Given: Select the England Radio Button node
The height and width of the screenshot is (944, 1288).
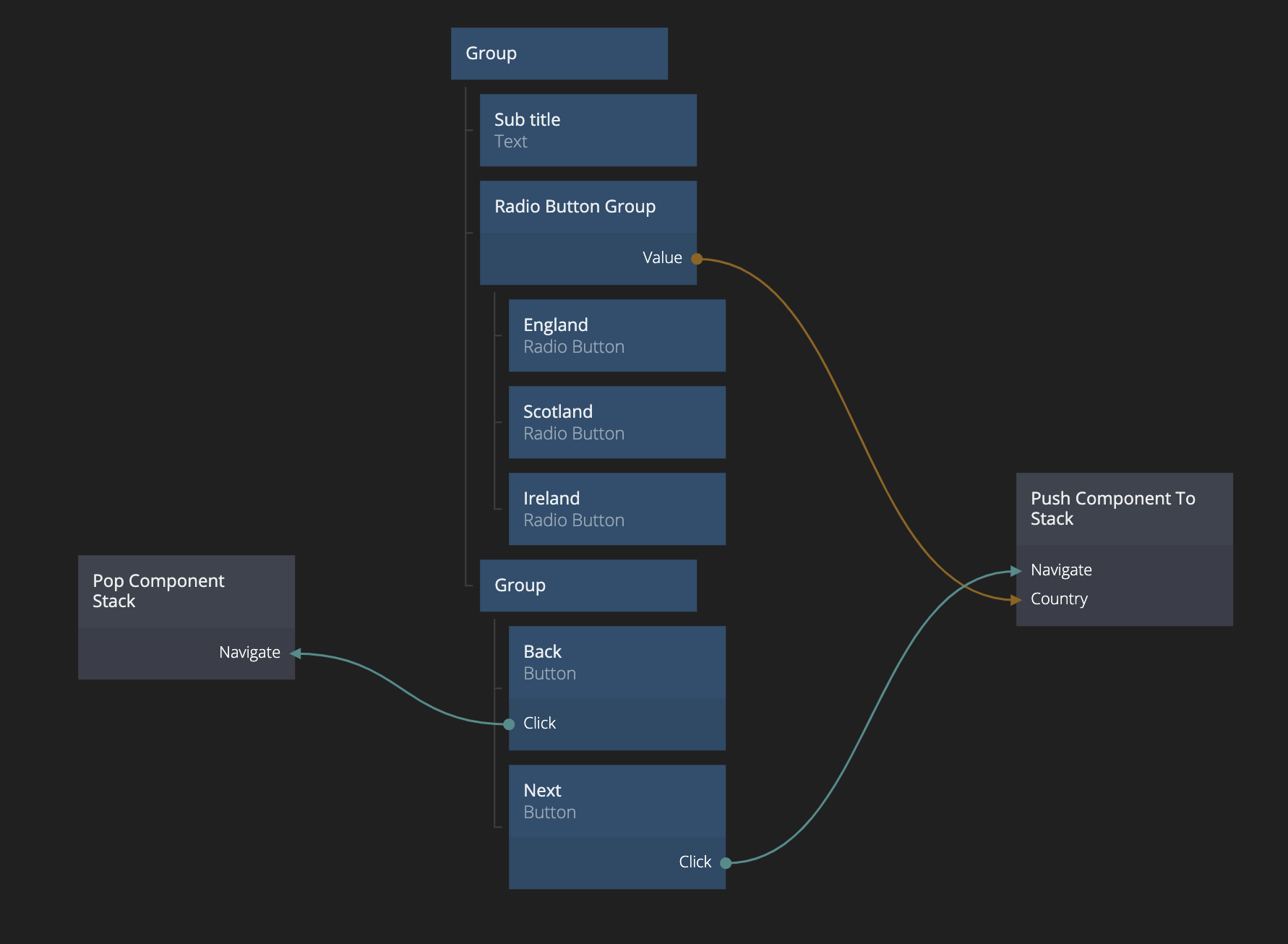Looking at the screenshot, I should pos(617,335).
